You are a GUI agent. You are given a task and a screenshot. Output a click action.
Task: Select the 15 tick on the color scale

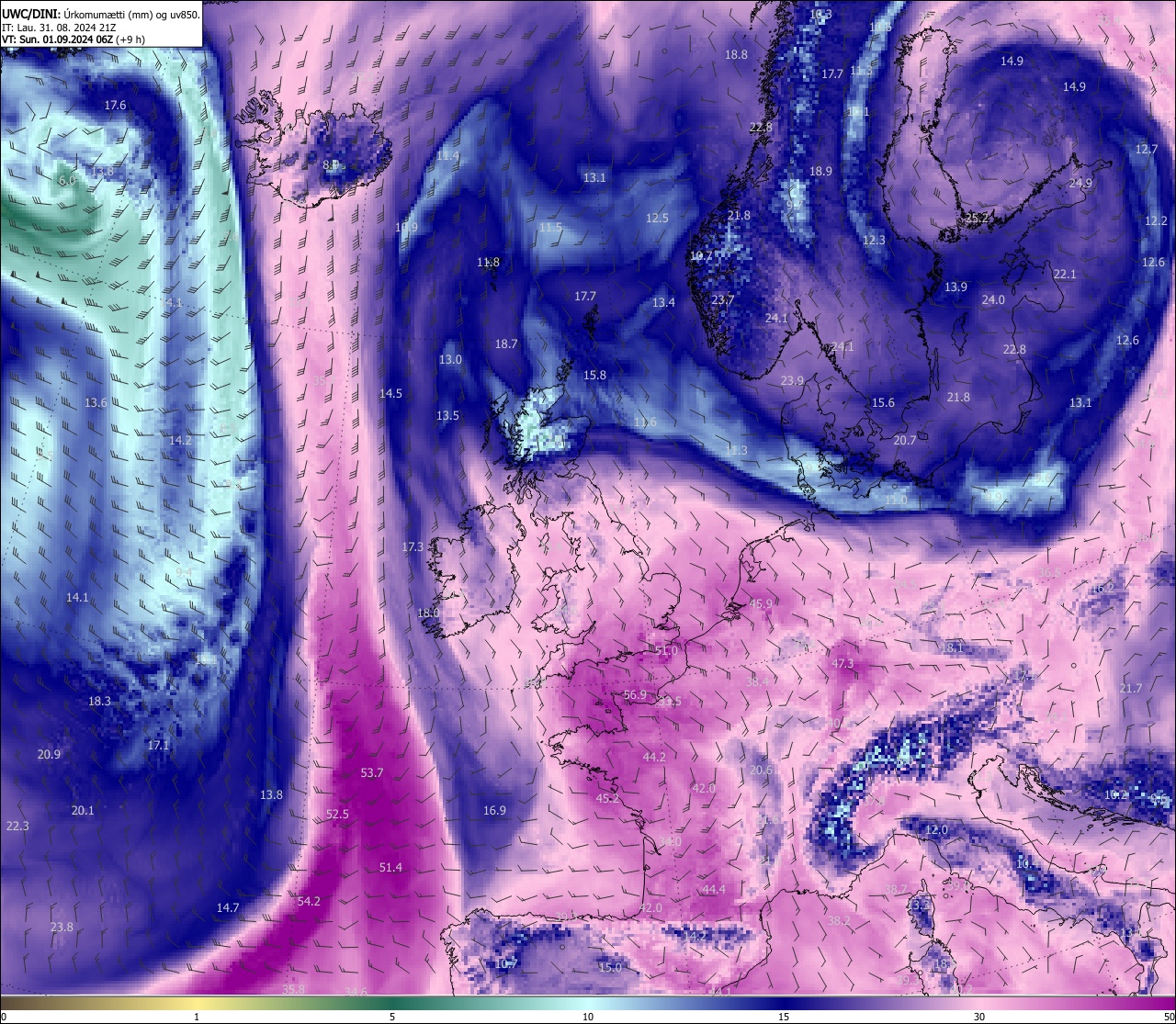click(784, 1018)
